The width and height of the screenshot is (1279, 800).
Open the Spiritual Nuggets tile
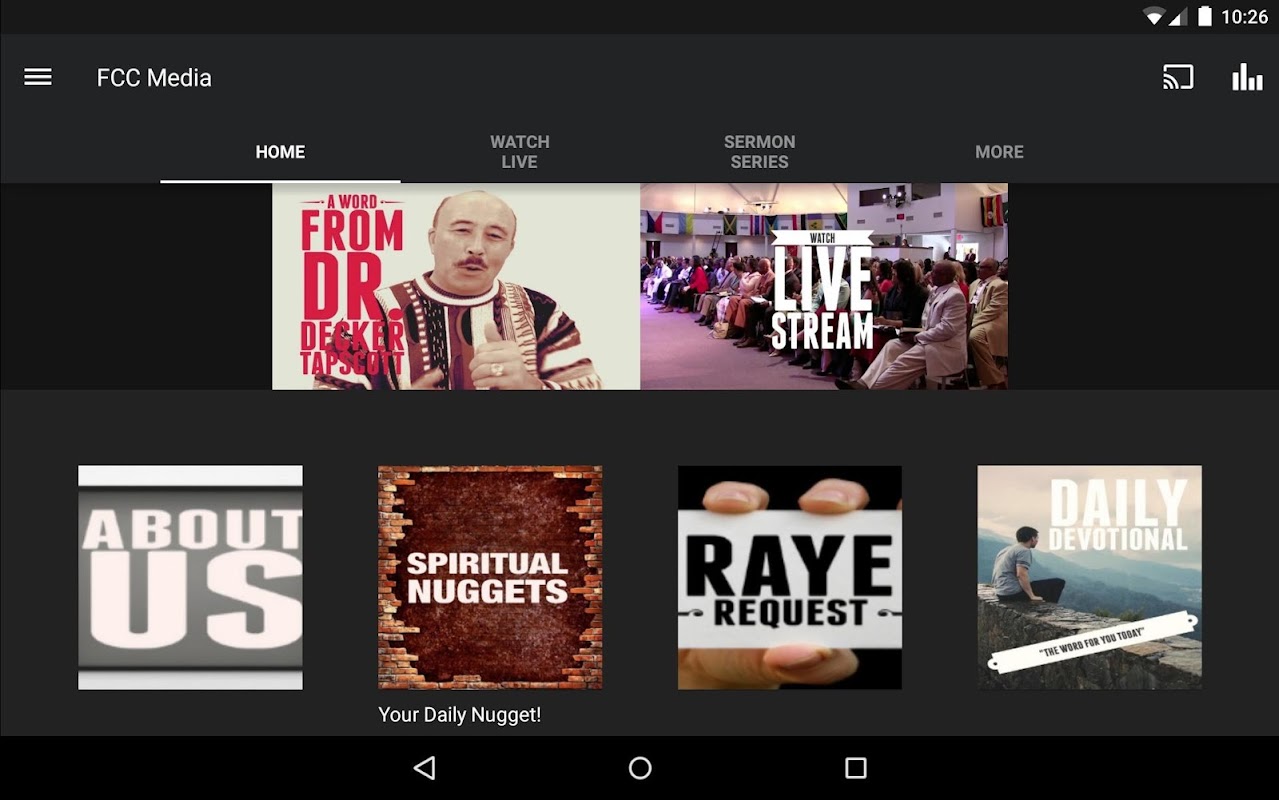(490, 577)
